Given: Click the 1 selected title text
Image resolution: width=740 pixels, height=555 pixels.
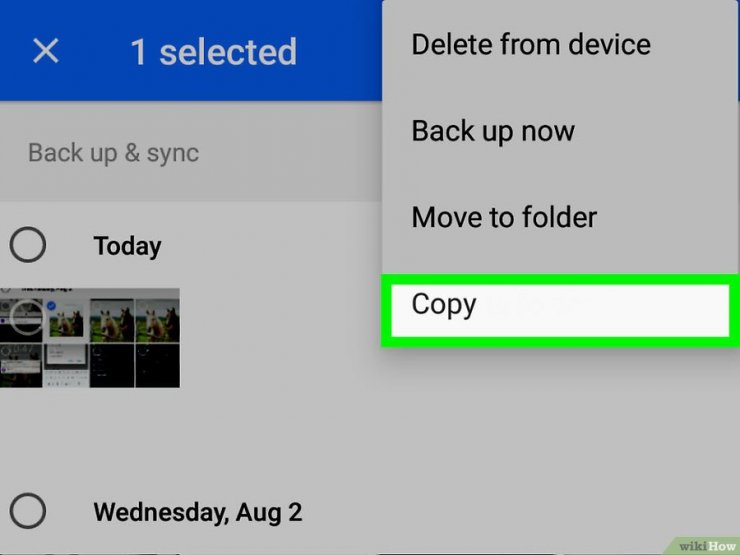Looking at the screenshot, I should click(x=214, y=51).
